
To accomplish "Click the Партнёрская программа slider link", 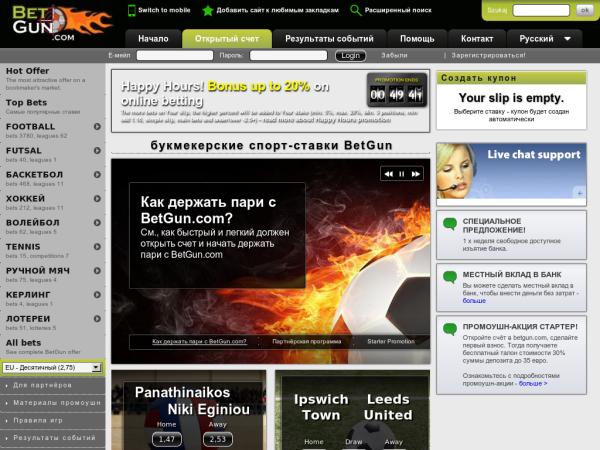I will (x=307, y=341).
